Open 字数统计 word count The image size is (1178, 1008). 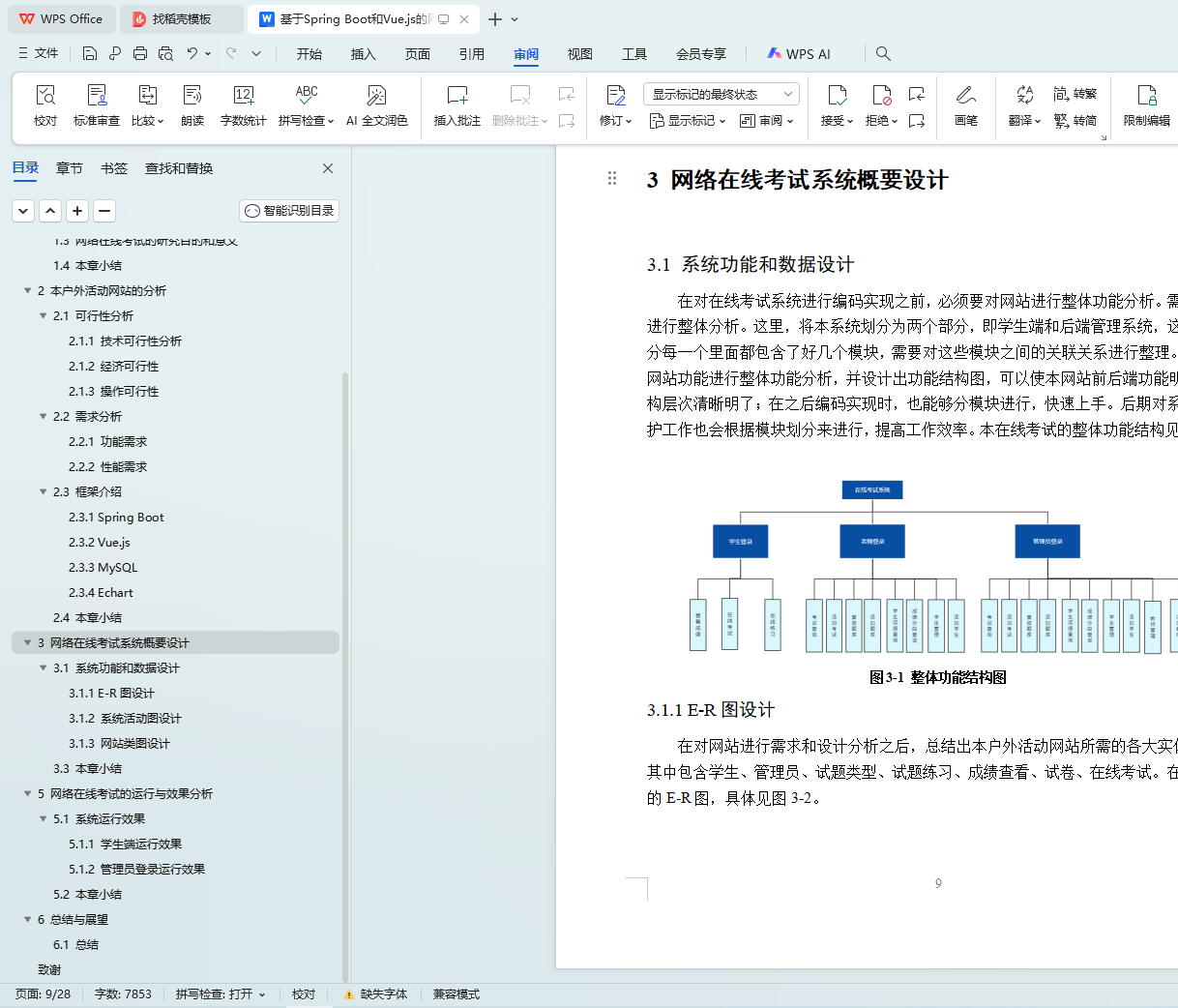coord(244,104)
